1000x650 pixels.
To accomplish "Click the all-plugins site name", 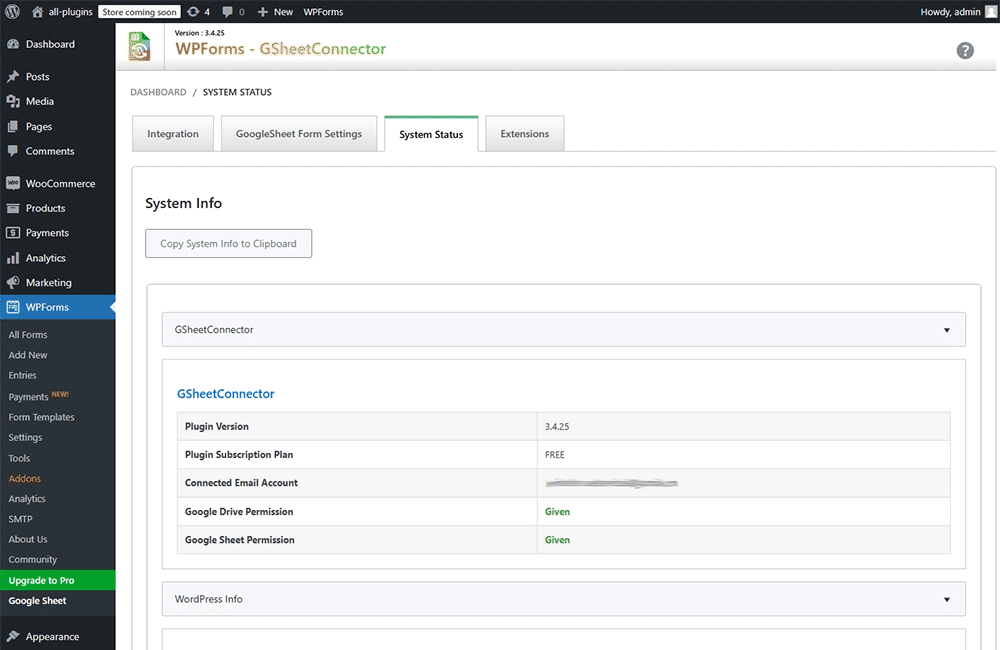I will tap(71, 11).
